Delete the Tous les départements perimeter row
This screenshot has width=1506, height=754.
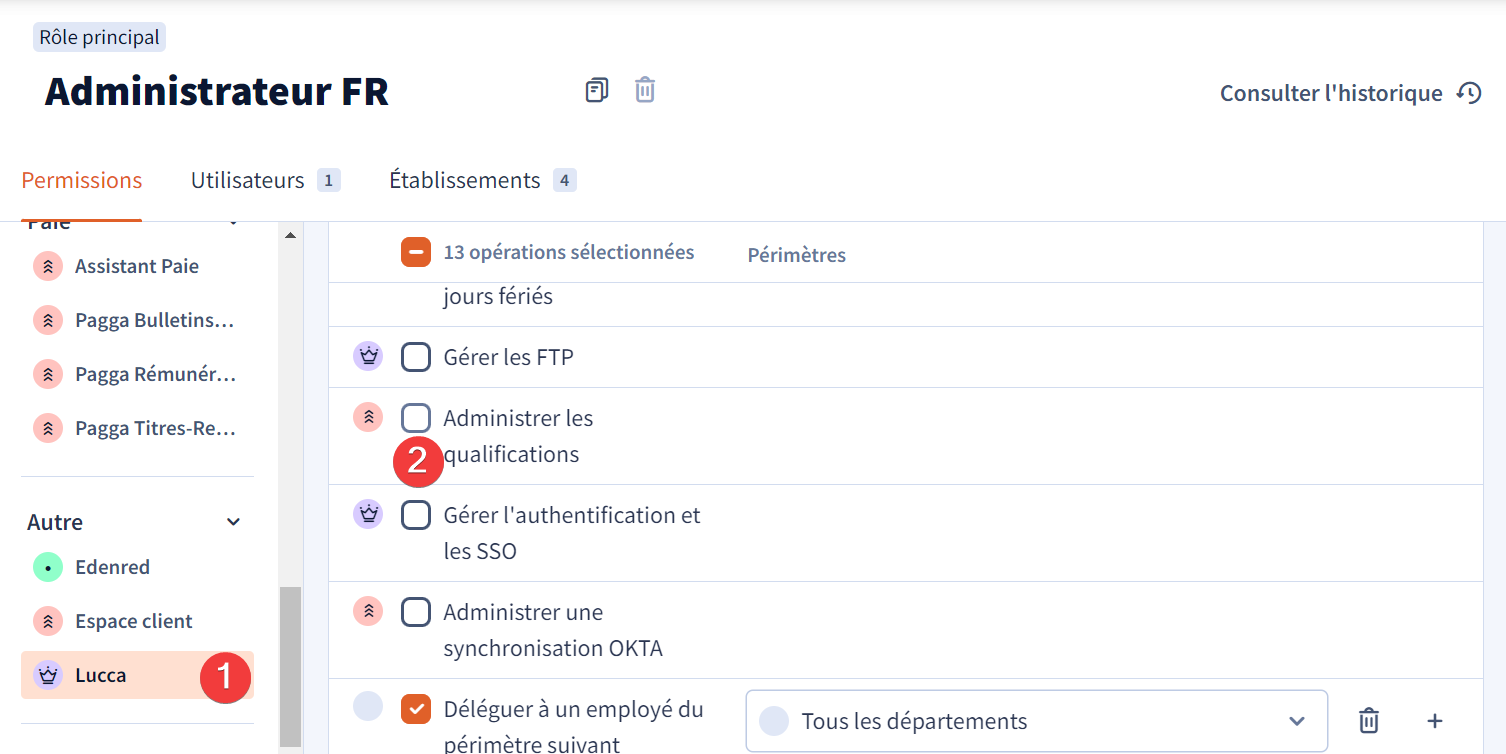[1369, 720]
